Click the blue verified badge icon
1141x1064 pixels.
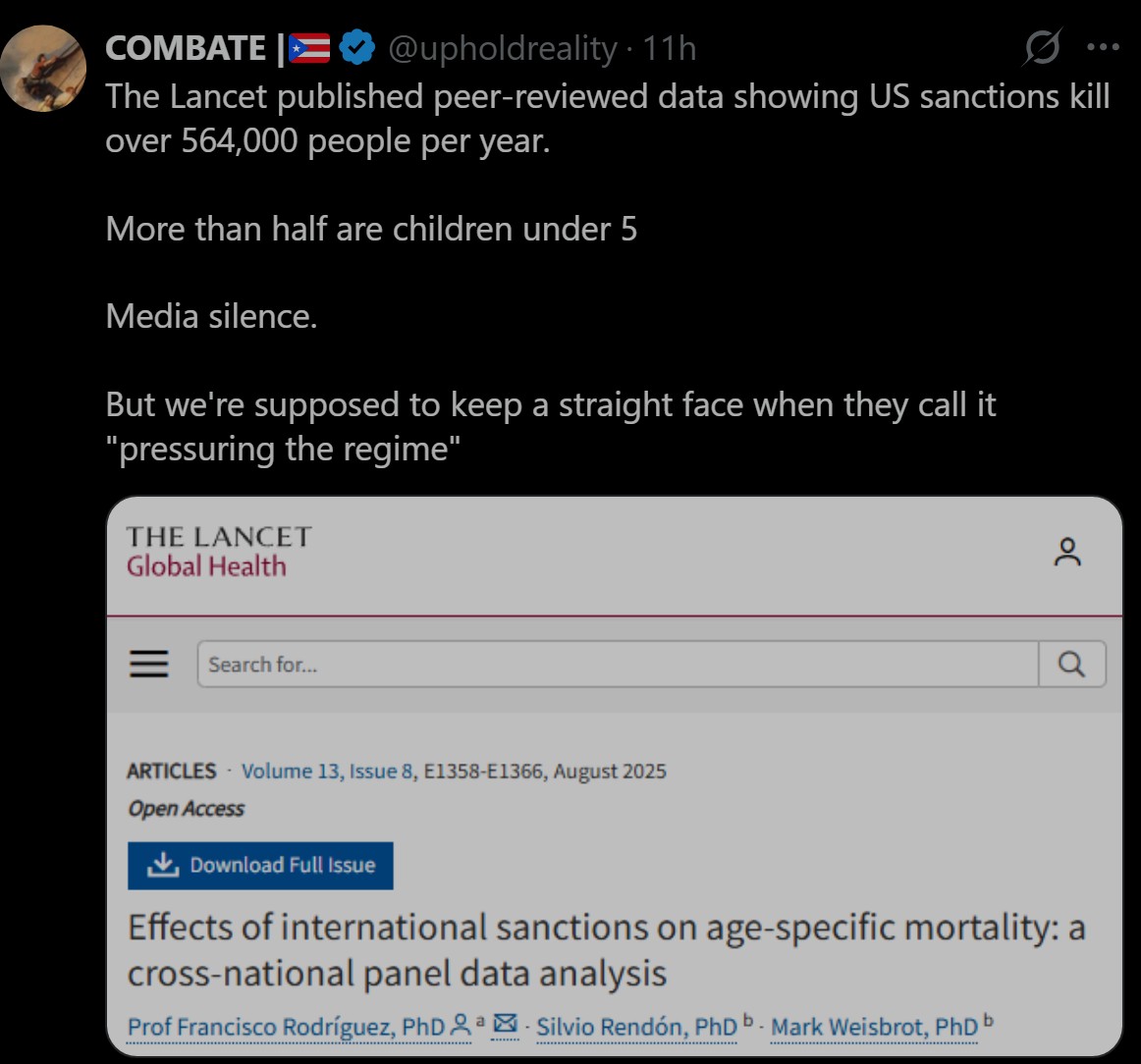point(357,47)
